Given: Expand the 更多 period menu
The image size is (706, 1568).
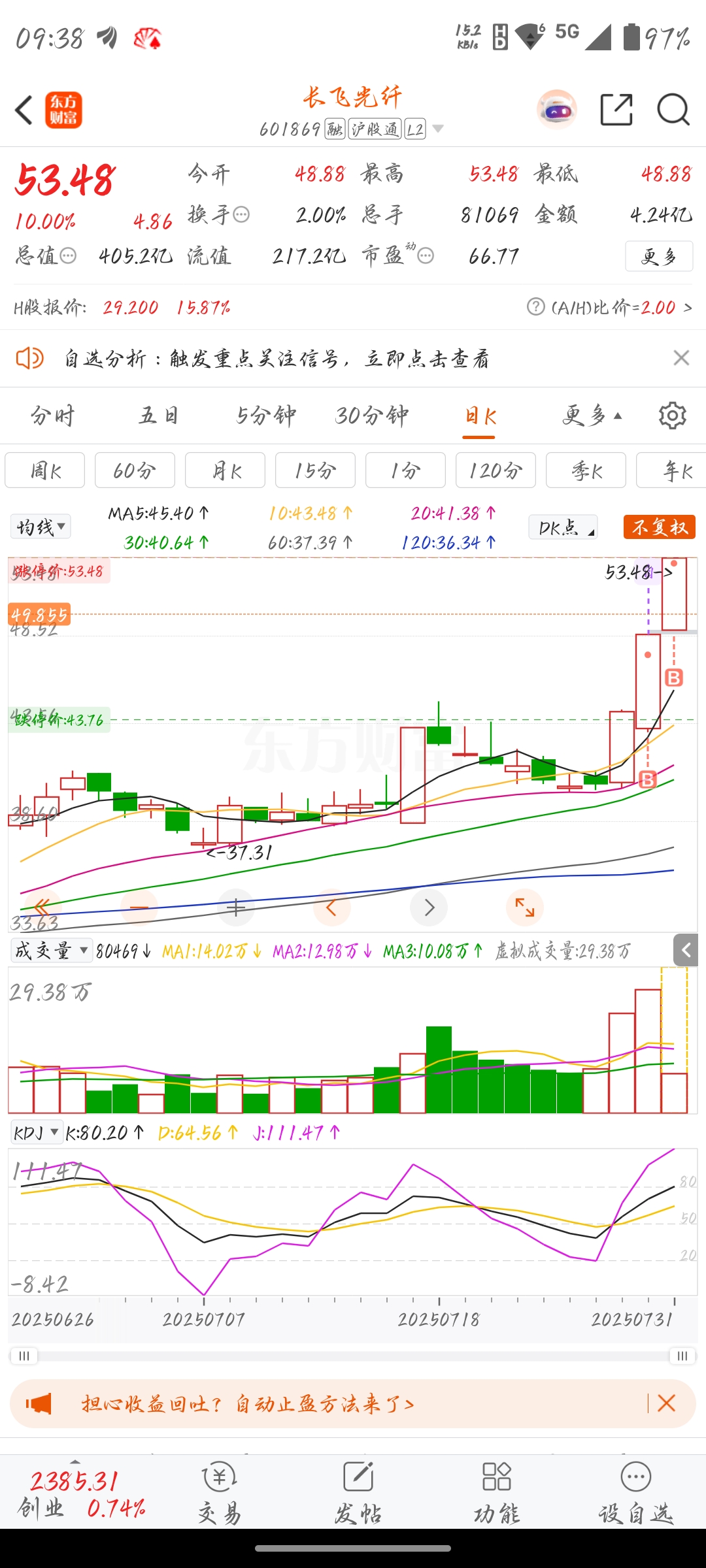Looking at the screenshot, I should tap(592, 416).
